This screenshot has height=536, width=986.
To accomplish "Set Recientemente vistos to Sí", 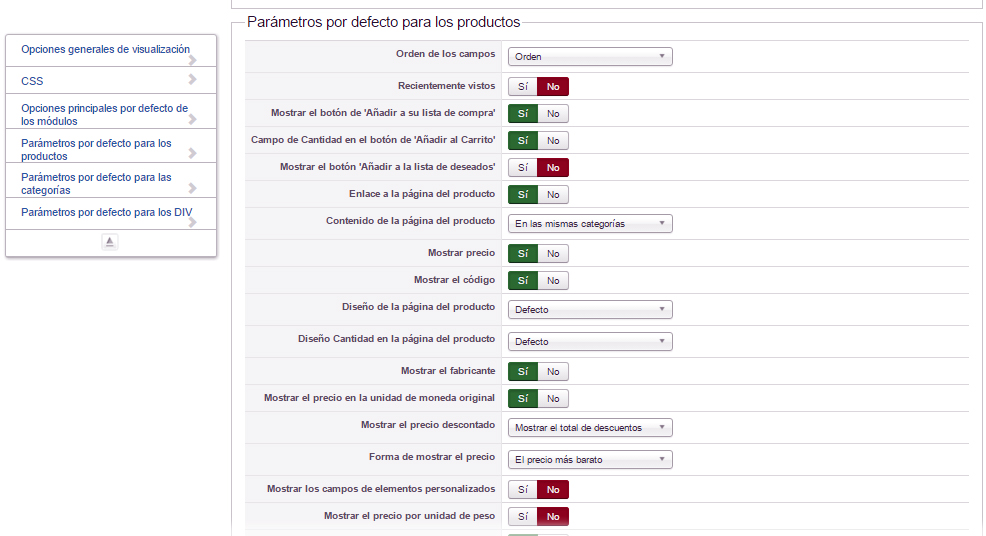I will tap(523, 87).
